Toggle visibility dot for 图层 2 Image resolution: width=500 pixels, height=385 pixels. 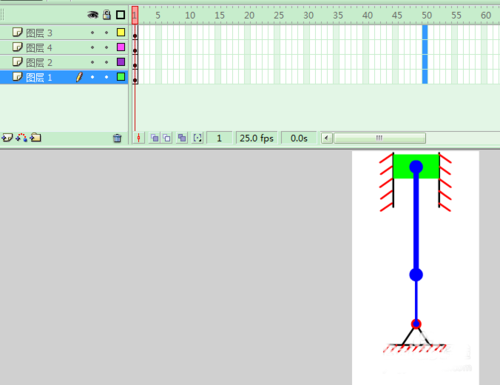click(92, 62)
